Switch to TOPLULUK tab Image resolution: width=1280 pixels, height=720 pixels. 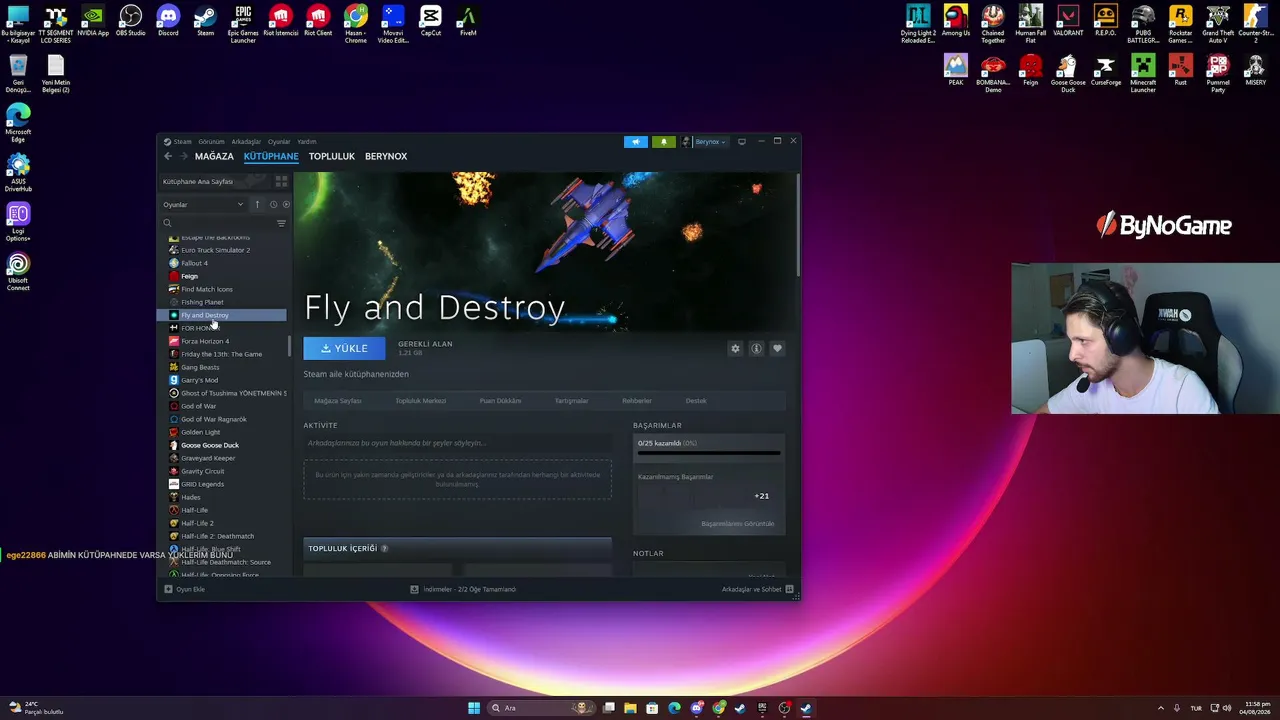pos(332,157)
